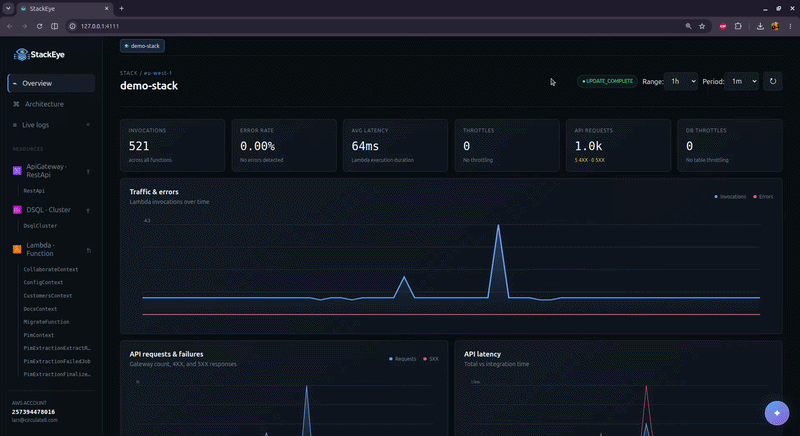Viewport: 800px width, 436px height.
Task: Select the demo-stack chip at top
Action: (142, 46)
